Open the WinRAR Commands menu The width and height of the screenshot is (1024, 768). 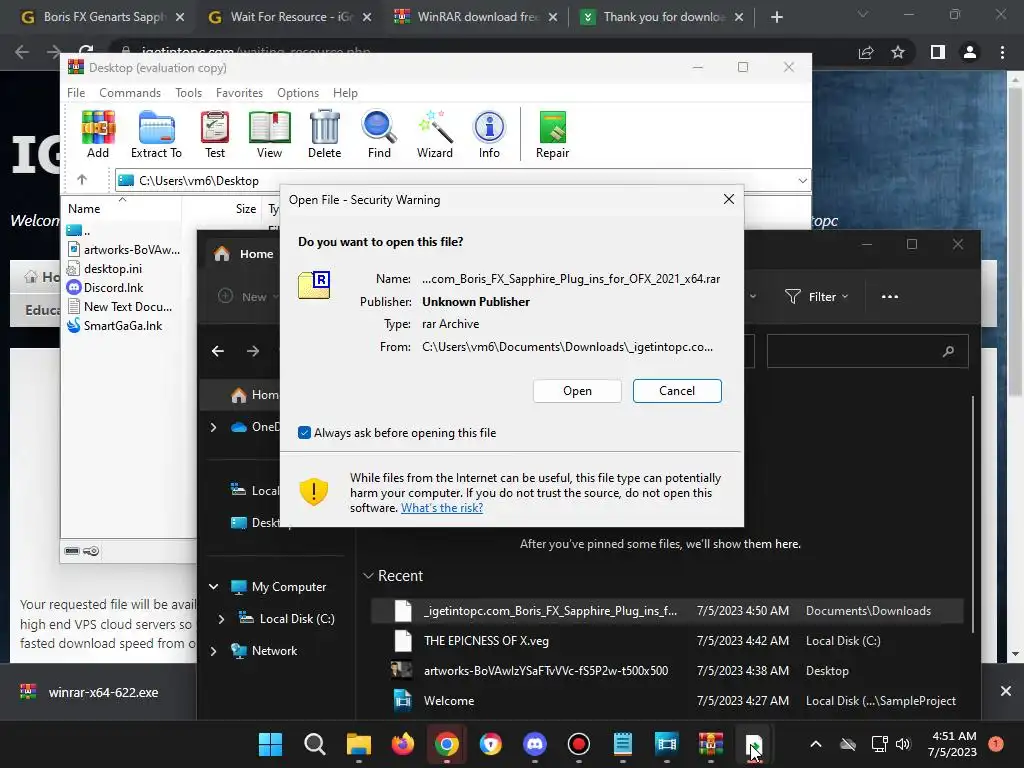130,93
